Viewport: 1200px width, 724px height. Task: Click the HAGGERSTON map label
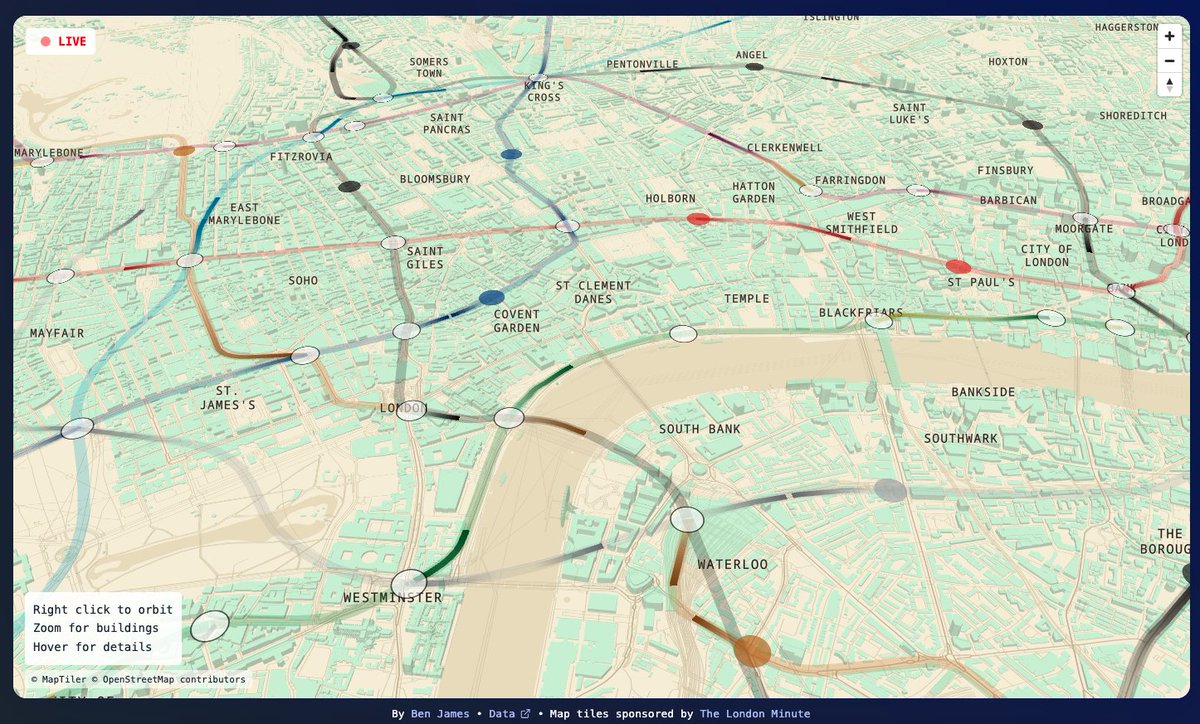click(x=1125, y=28)
